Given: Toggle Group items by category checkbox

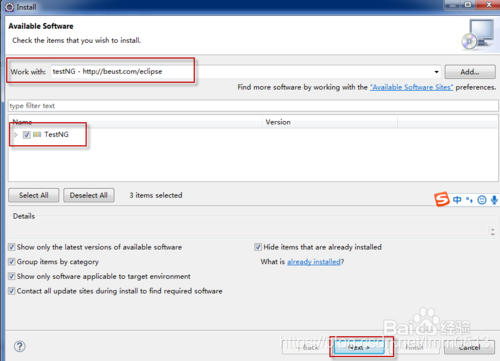Looking at the screenshot, I should pos(12,262).
